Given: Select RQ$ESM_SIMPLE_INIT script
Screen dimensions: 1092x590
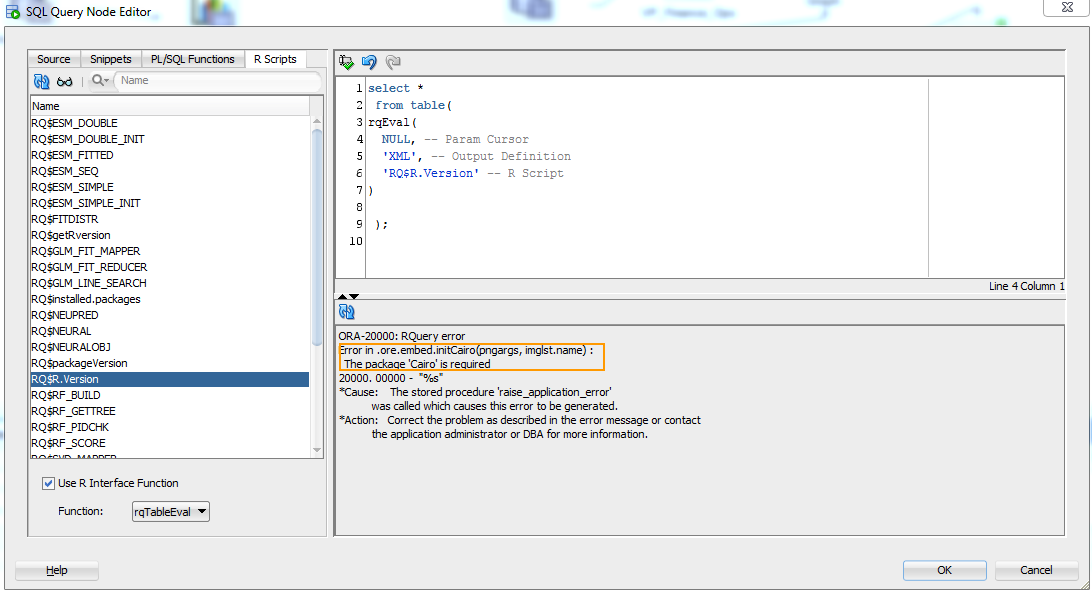Looking at the screenshot, I should pos(170,203).
